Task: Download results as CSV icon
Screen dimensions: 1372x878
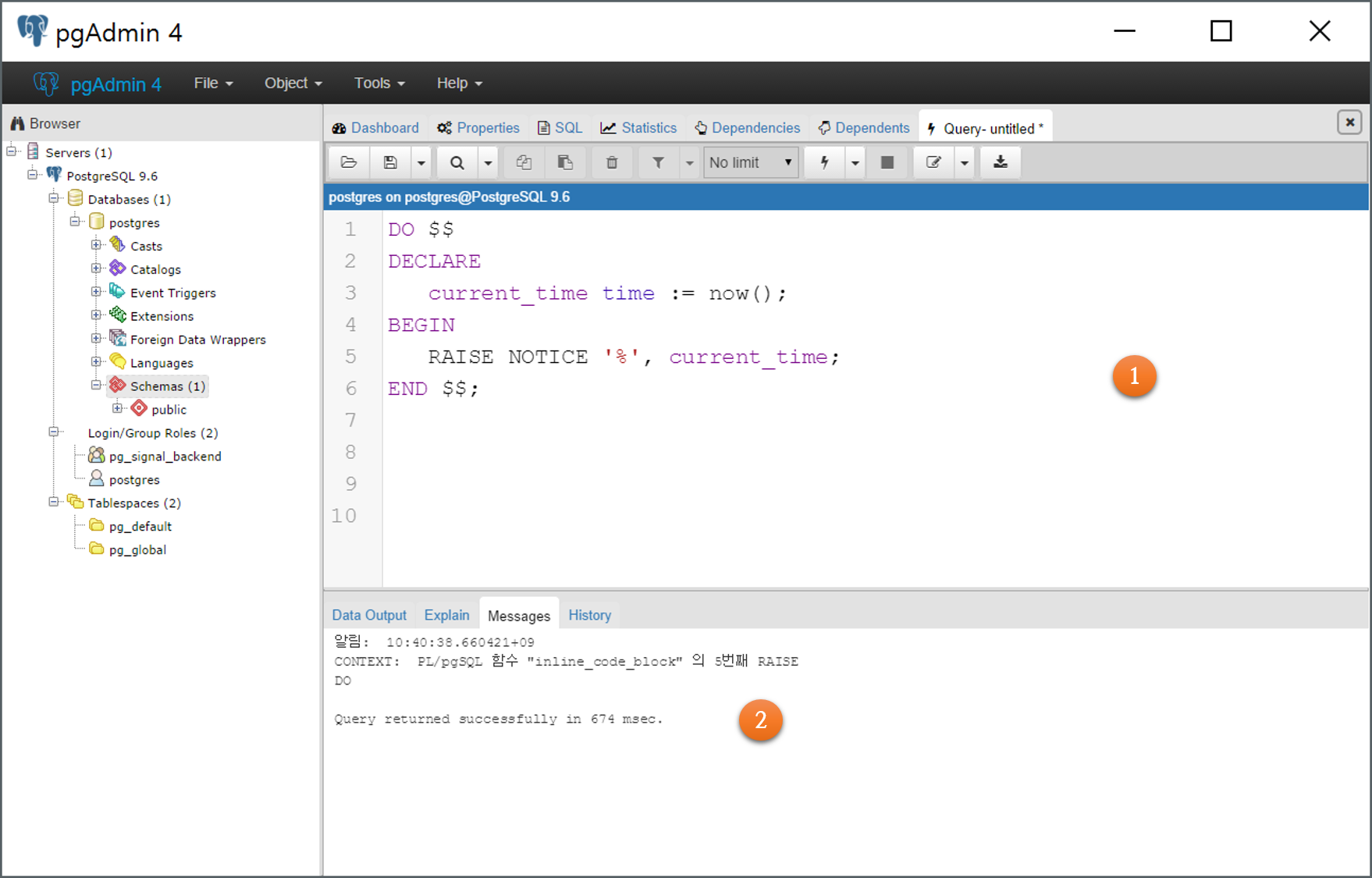Action: [1001, 162]
